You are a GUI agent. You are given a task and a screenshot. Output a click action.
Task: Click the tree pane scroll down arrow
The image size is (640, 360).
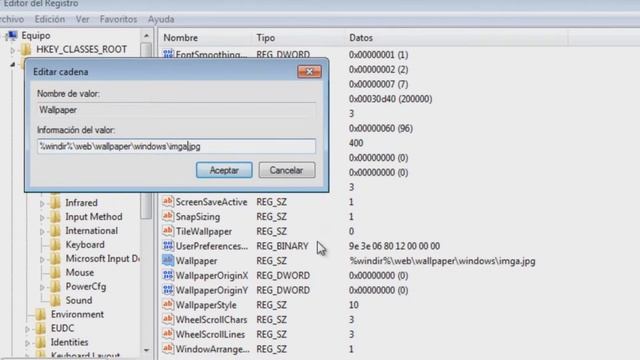(x=146, y=350)
